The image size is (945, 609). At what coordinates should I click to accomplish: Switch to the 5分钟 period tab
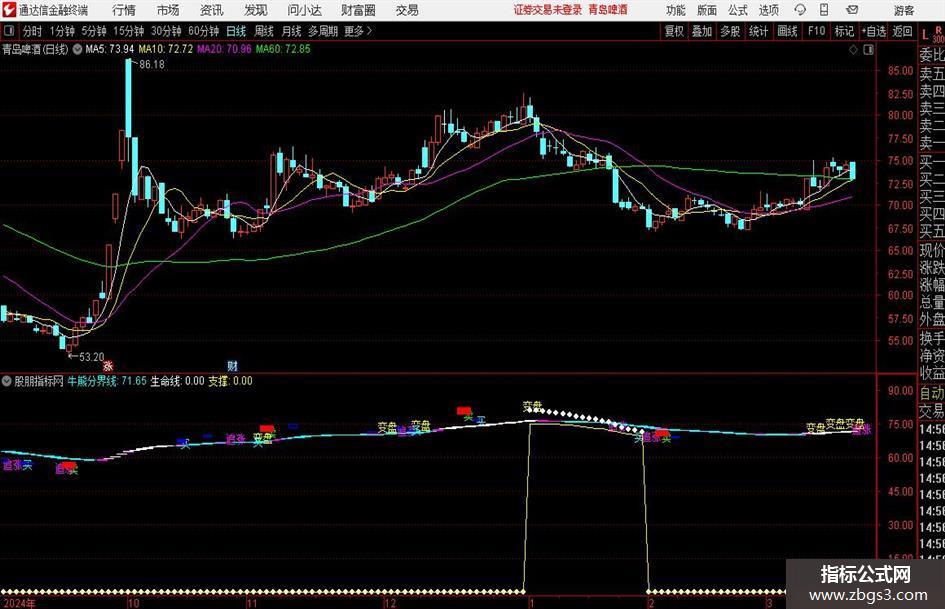94,31
